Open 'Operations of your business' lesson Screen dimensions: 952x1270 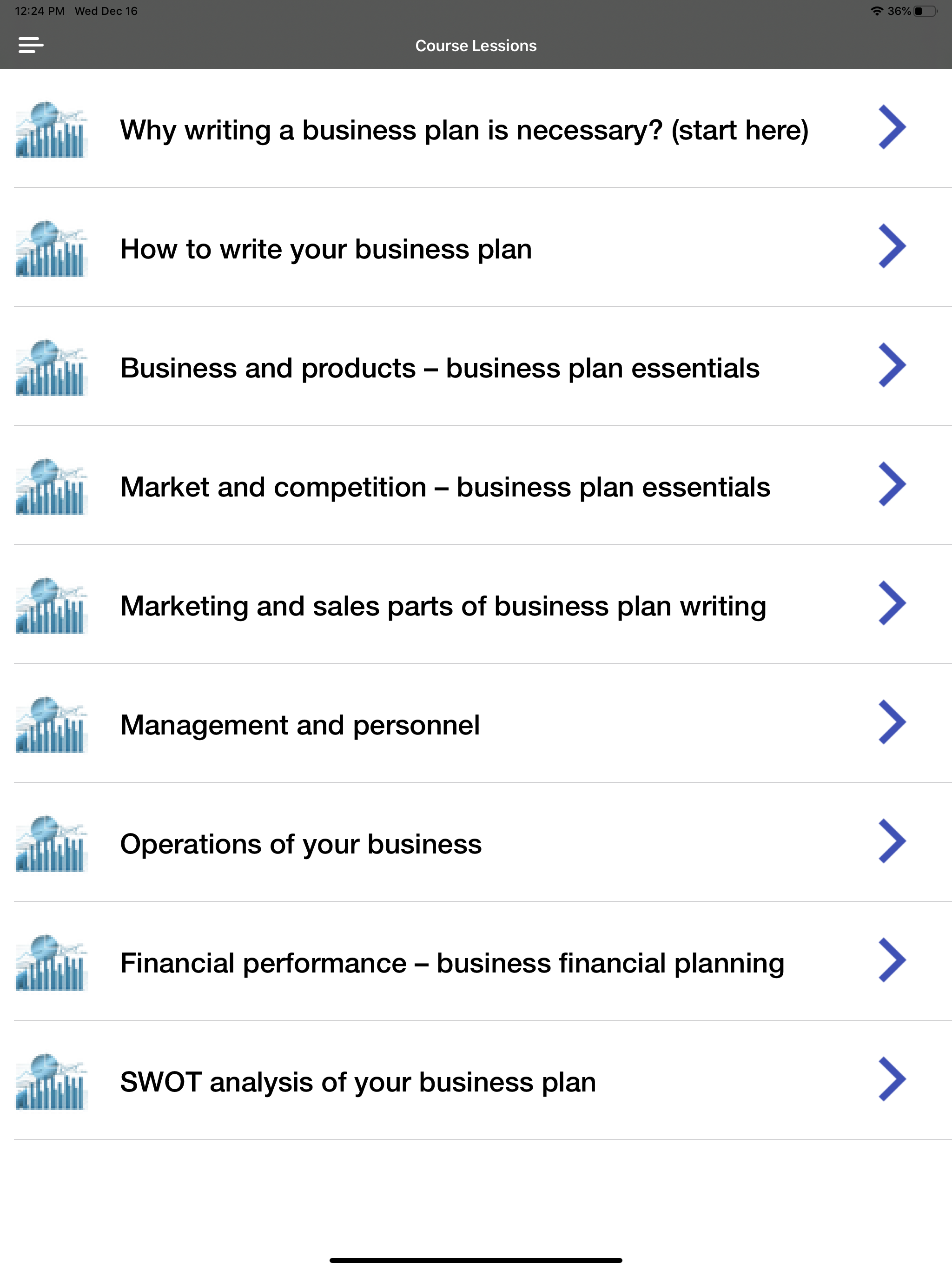click(301, 844)
